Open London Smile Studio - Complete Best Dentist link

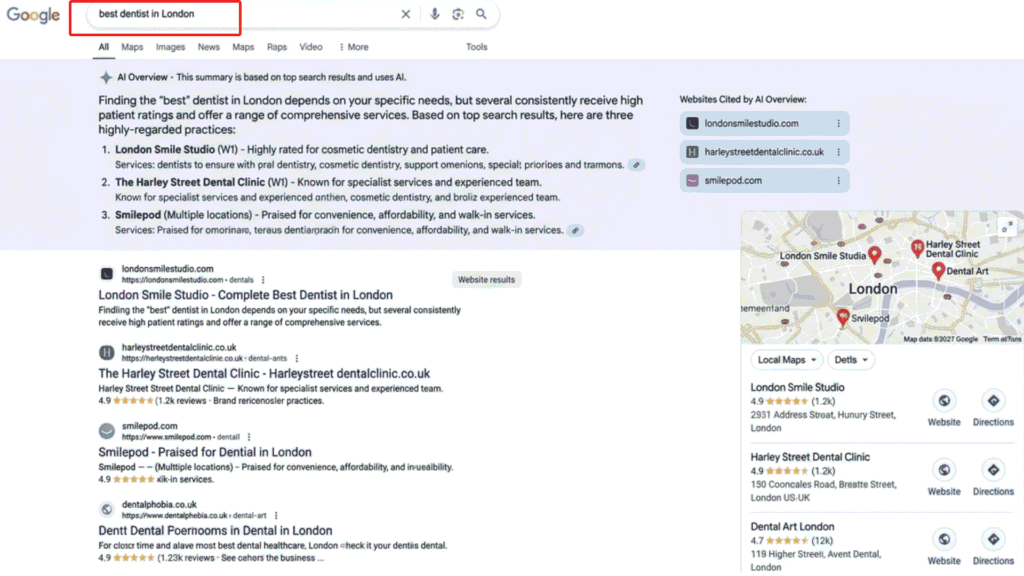pyautogui.click(x=246, y=295)
